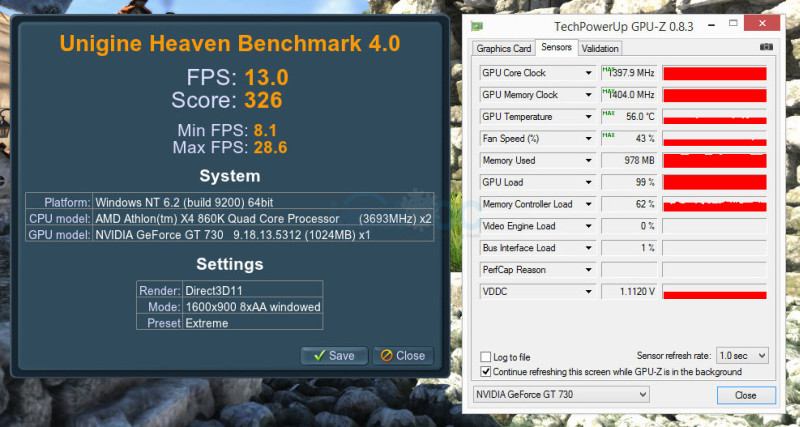The image size is (800, 427).
Task: Select the Sensors tab
Action: coord(556,47)
